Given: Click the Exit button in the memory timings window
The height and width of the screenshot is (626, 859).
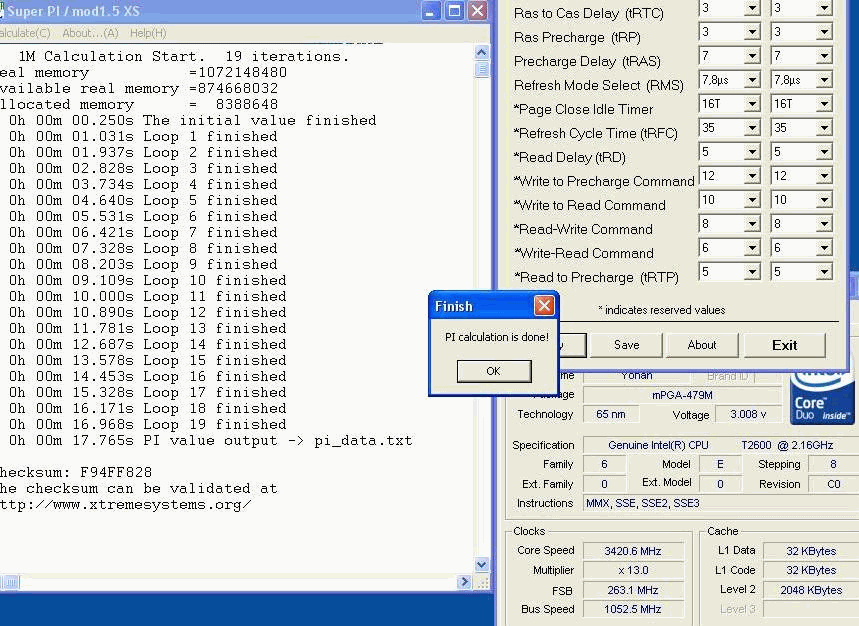Looking at the screenshot, I should coord(784,345).
